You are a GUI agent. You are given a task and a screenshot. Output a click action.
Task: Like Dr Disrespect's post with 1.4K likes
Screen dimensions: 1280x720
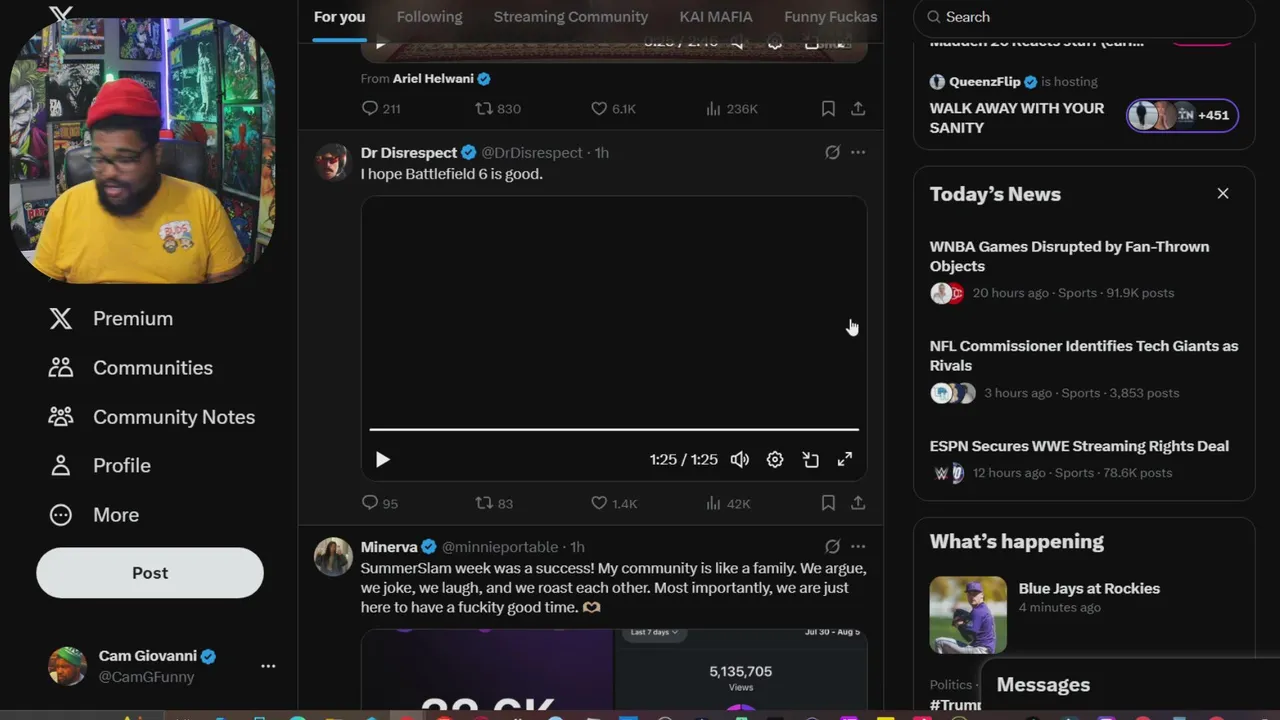[614, 503]
